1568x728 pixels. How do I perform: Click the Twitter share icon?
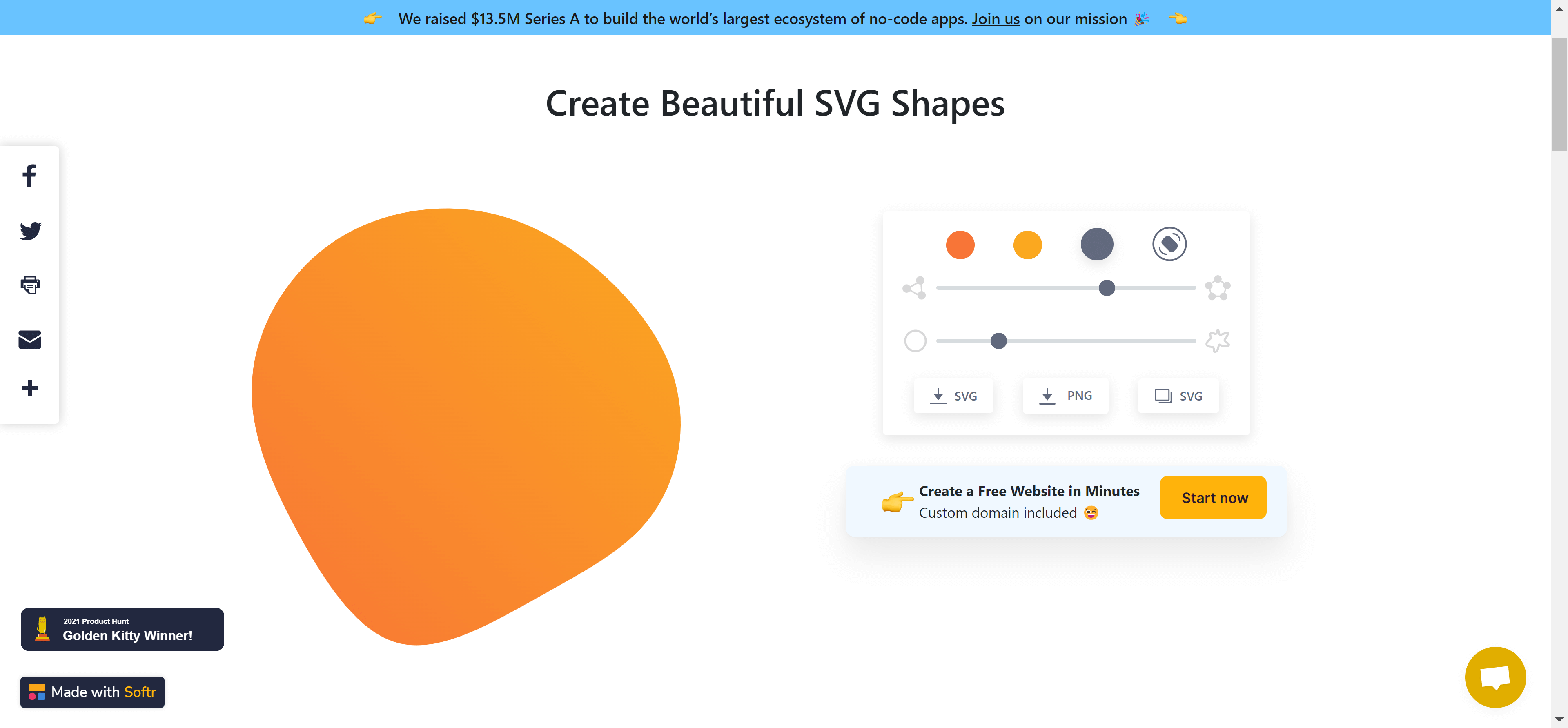pyautogui.click(x=30, y=231)
